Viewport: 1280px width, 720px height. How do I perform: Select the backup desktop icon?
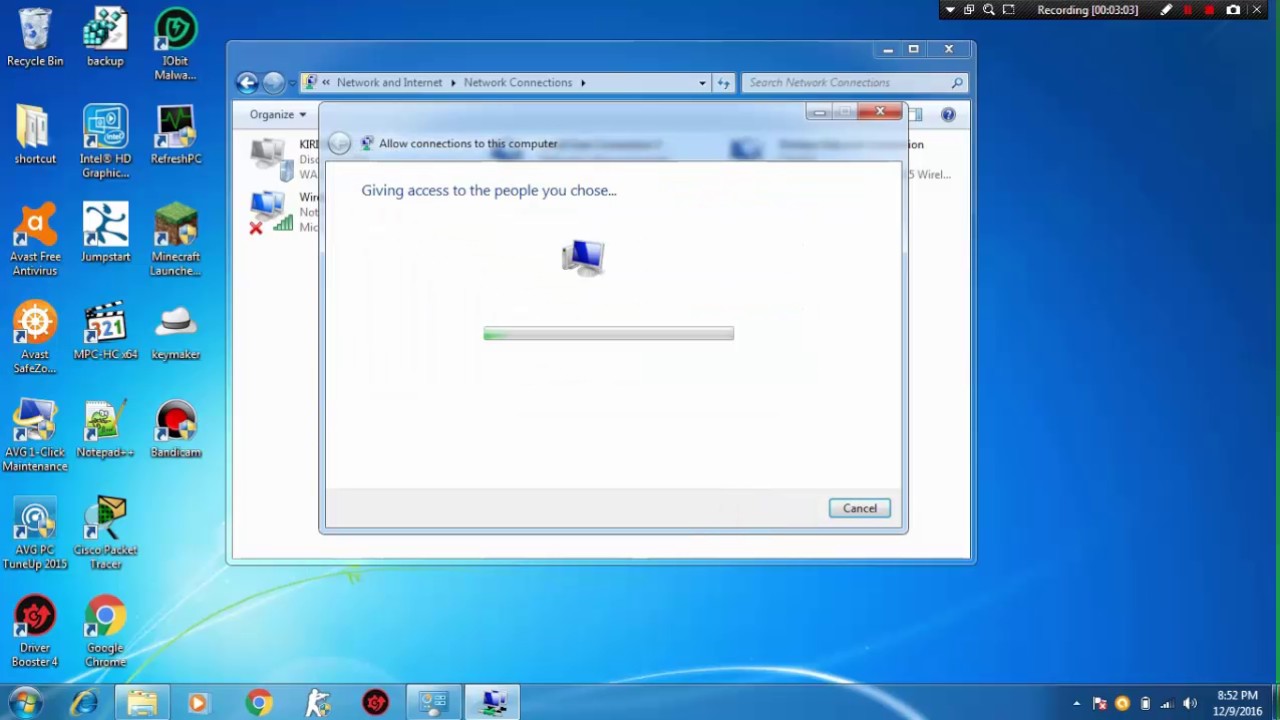105,39
